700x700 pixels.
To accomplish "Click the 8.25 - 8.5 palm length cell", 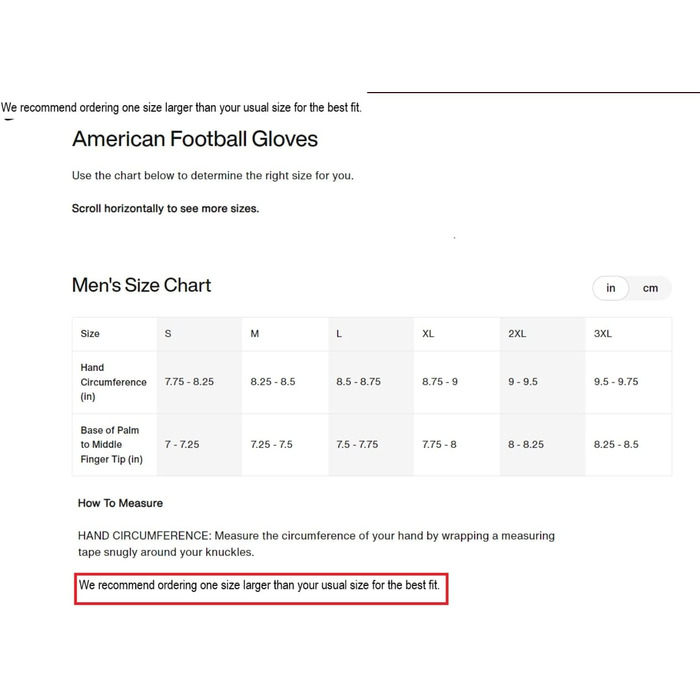I will (x=616, y=445).
